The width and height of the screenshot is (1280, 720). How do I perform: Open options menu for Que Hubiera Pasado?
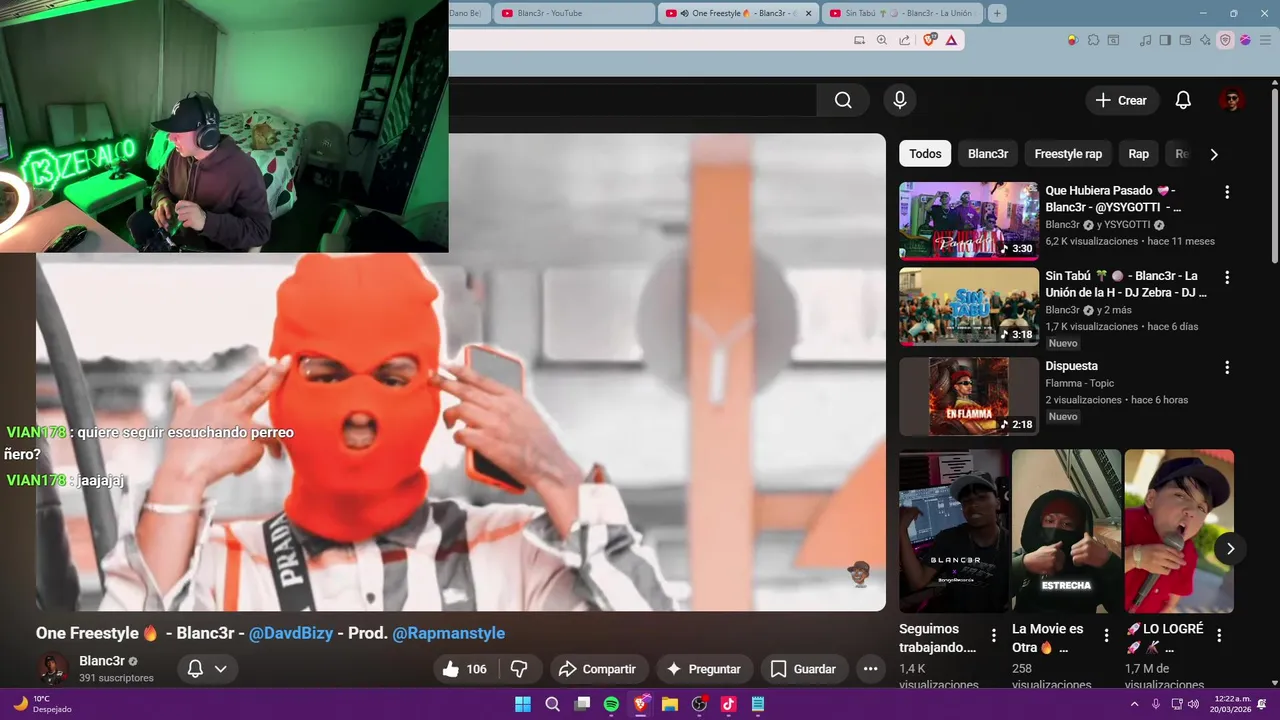[1227, 192]
